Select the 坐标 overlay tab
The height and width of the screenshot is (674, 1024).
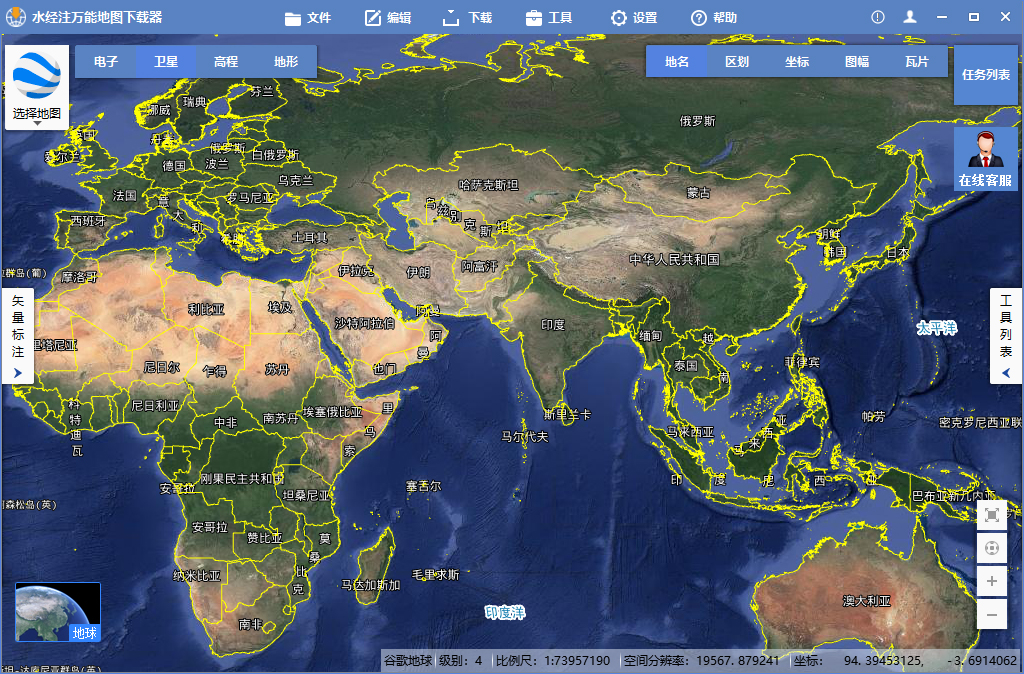click(797, 61)
